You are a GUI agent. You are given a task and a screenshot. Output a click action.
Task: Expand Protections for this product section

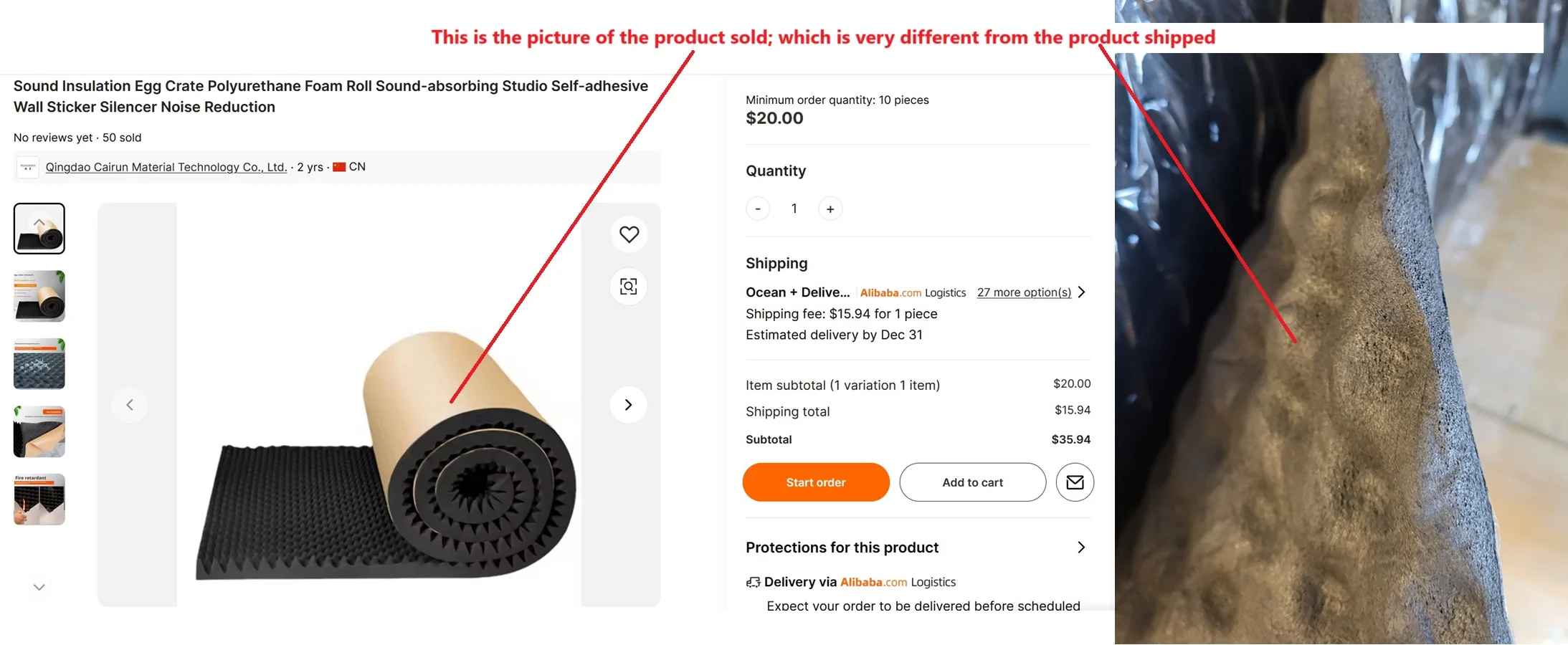coord(1081,548)
